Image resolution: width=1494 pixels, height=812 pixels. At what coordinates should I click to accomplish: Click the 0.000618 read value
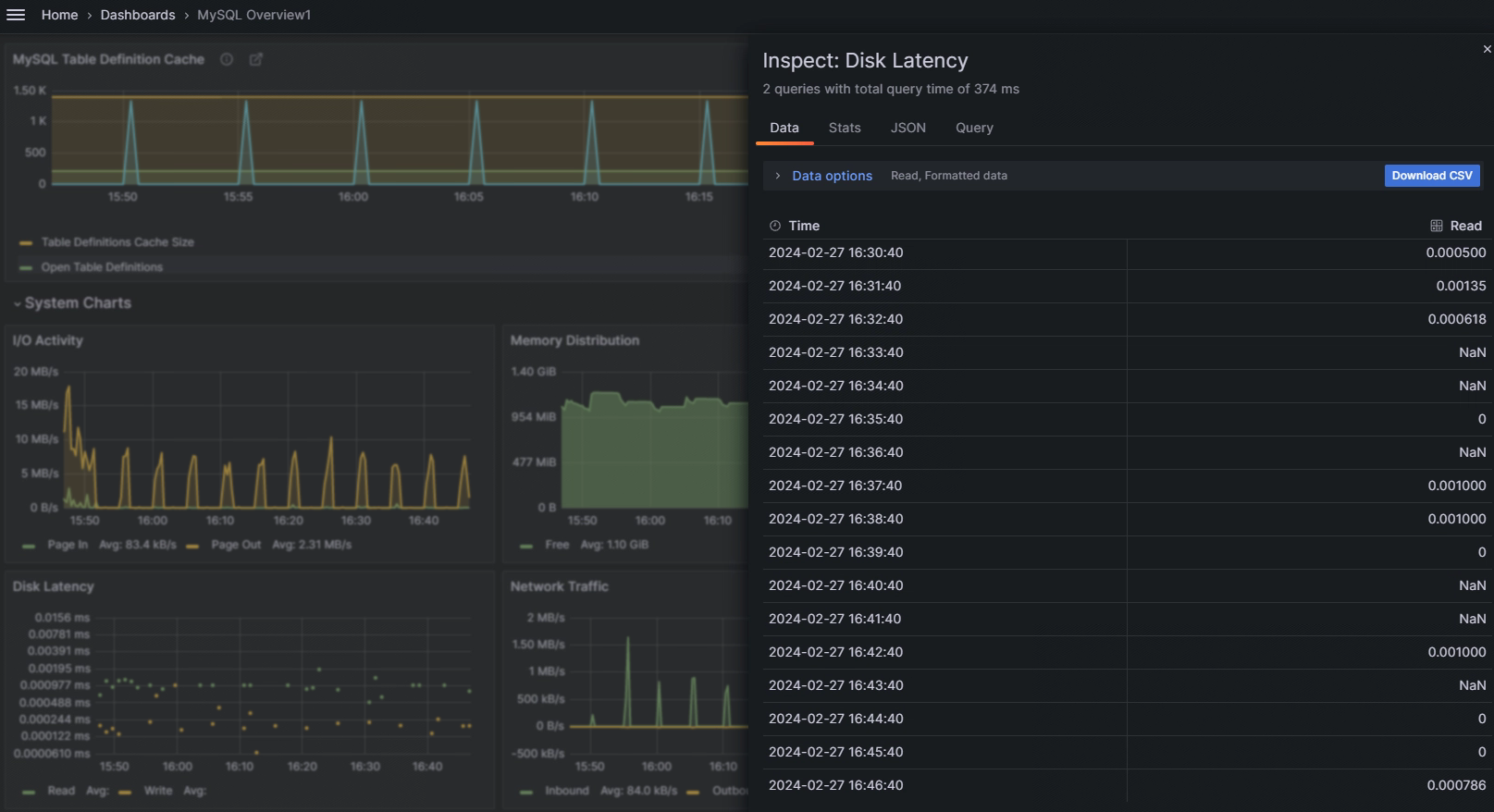coord(1456,319)
